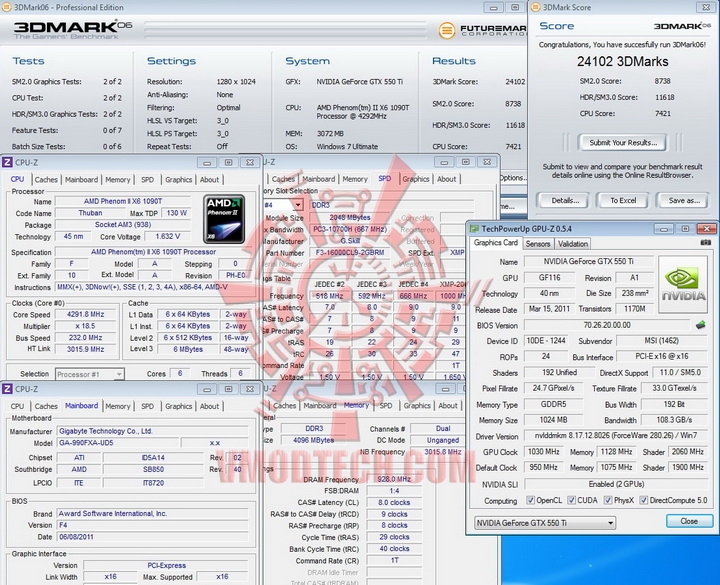Viewport: 720px width, 585px height.
Task: Click the Bus Speed value 232.0 MHz
Action: click(x=85, y=338)
